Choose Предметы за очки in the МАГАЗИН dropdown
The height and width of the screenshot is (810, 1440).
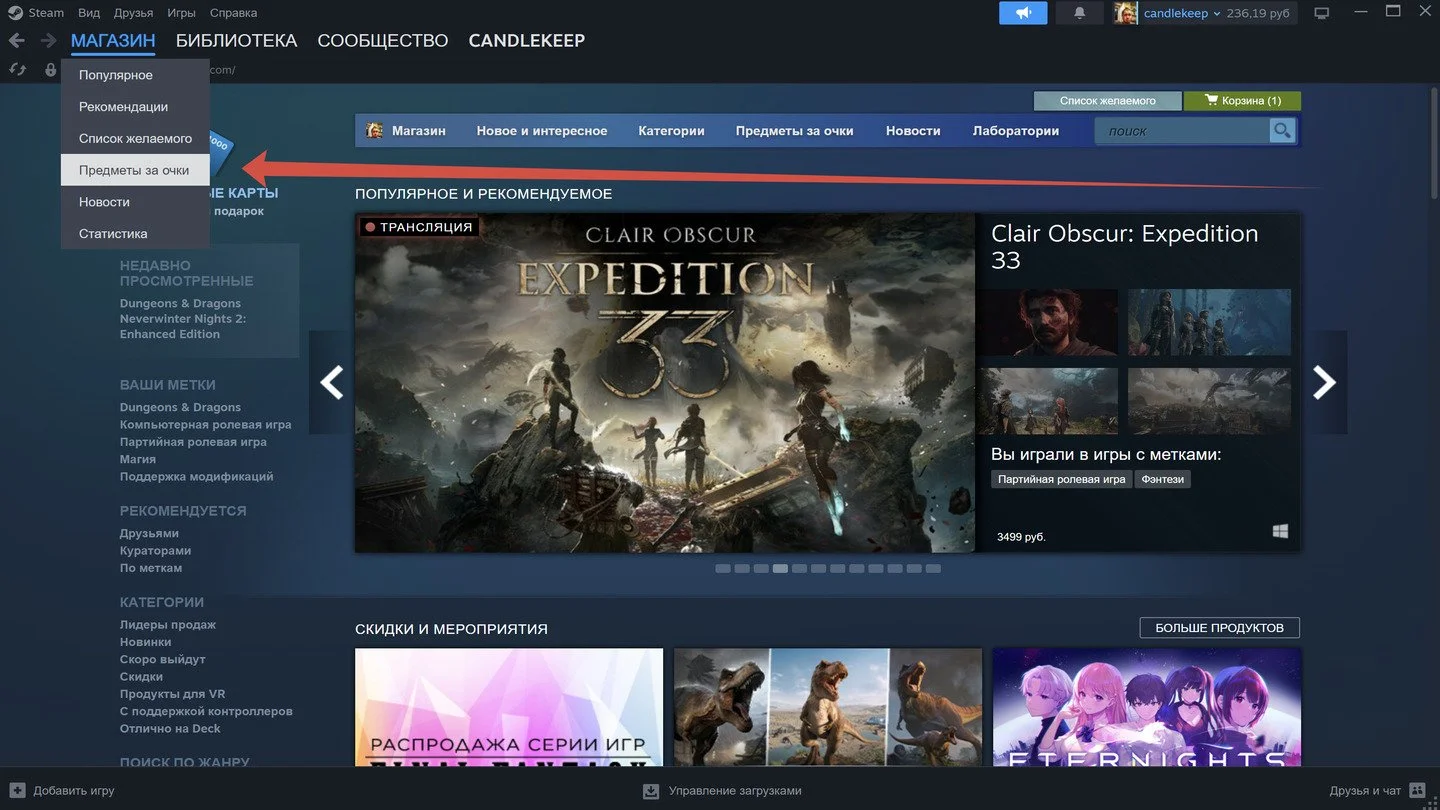tap(135, 170)
